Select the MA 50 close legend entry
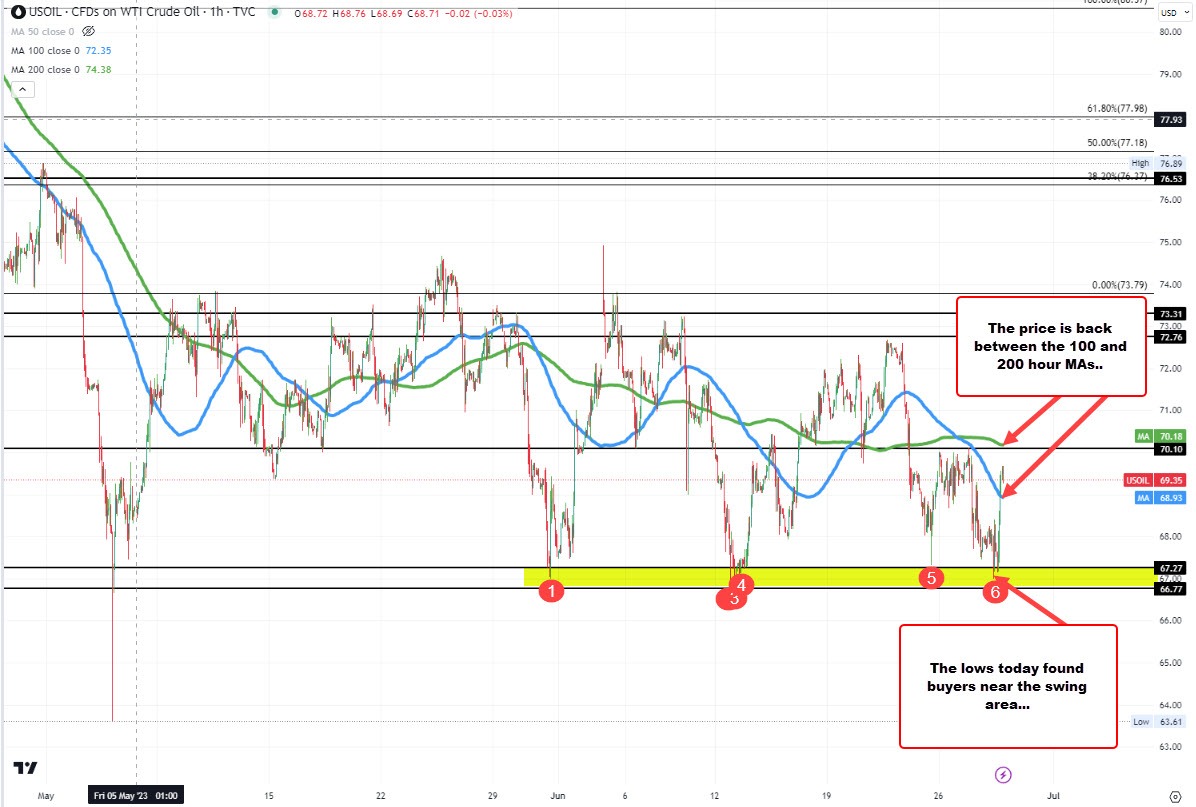 click(x=43, y=31)
